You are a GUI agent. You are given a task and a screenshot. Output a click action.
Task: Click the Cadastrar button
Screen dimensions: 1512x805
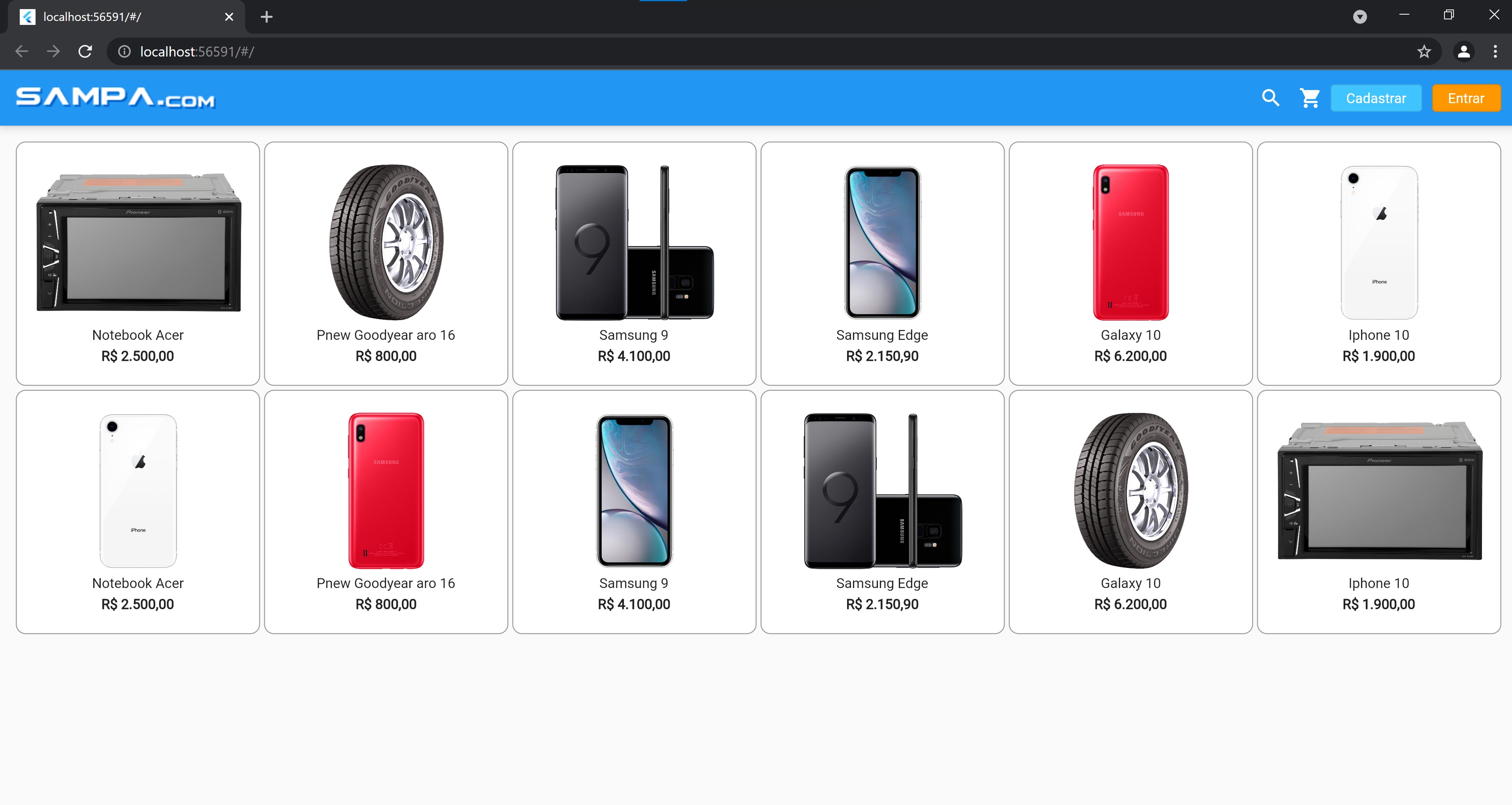pyautogui.click(x=1376, y=98)
